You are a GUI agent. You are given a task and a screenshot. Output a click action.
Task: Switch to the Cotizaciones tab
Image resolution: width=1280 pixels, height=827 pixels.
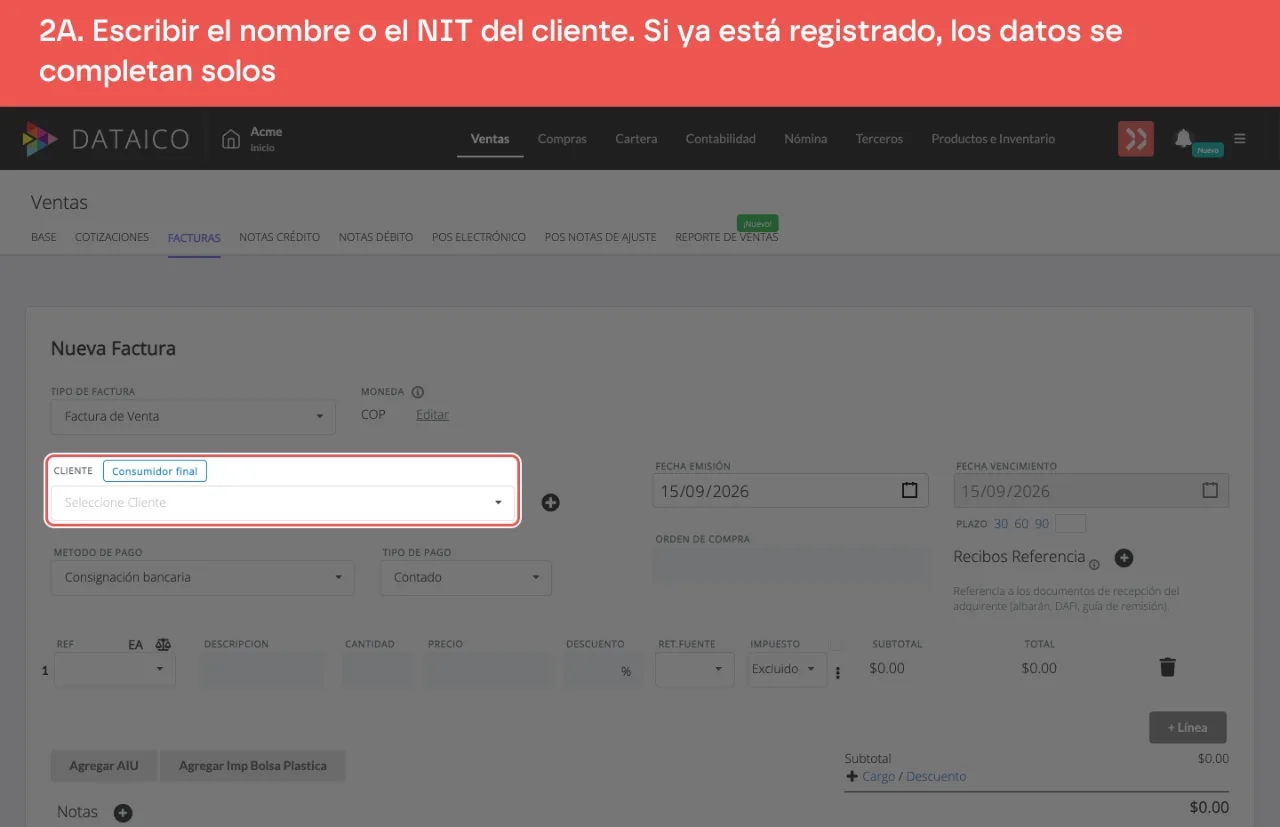(112, 237)
